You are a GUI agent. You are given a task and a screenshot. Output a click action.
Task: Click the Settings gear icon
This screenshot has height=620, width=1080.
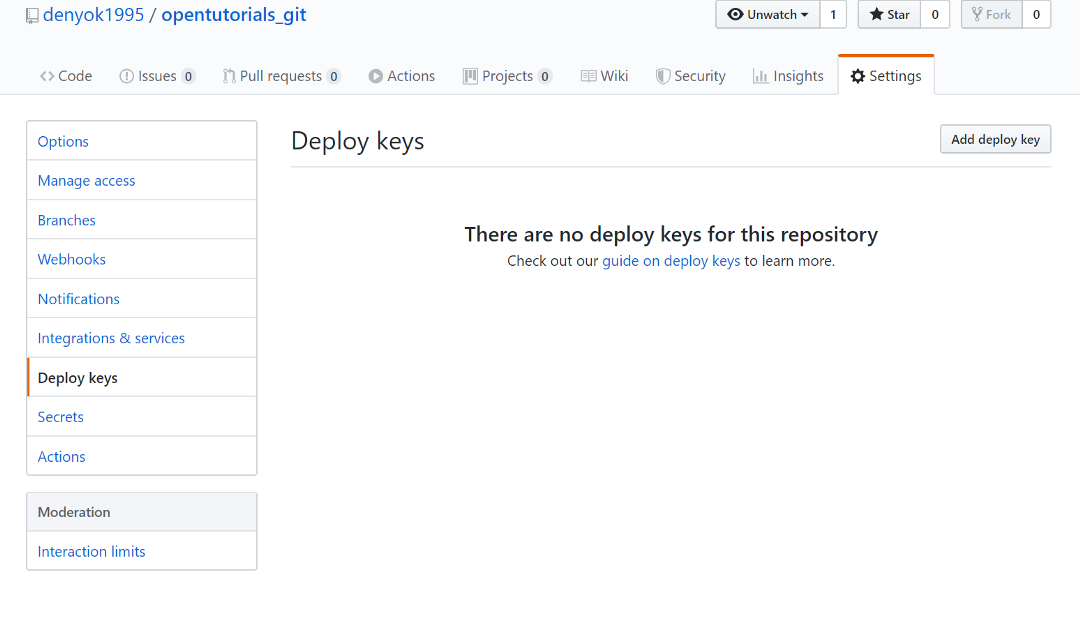point(858,76)
